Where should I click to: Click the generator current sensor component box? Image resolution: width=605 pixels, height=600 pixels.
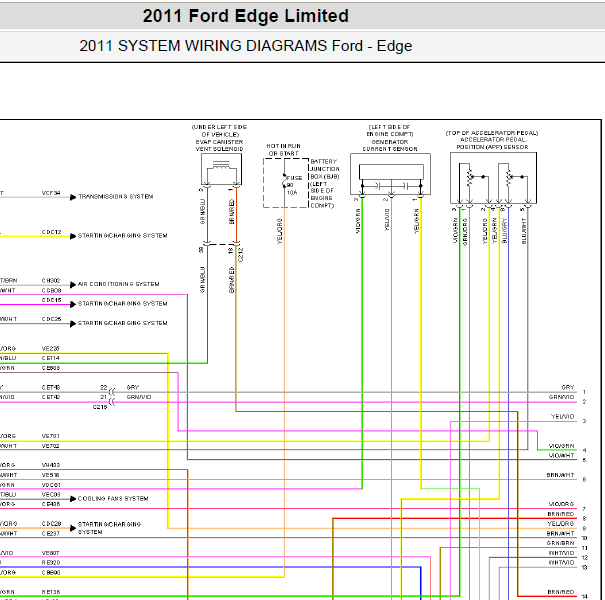pyautogui.click(x=390, y=174)
